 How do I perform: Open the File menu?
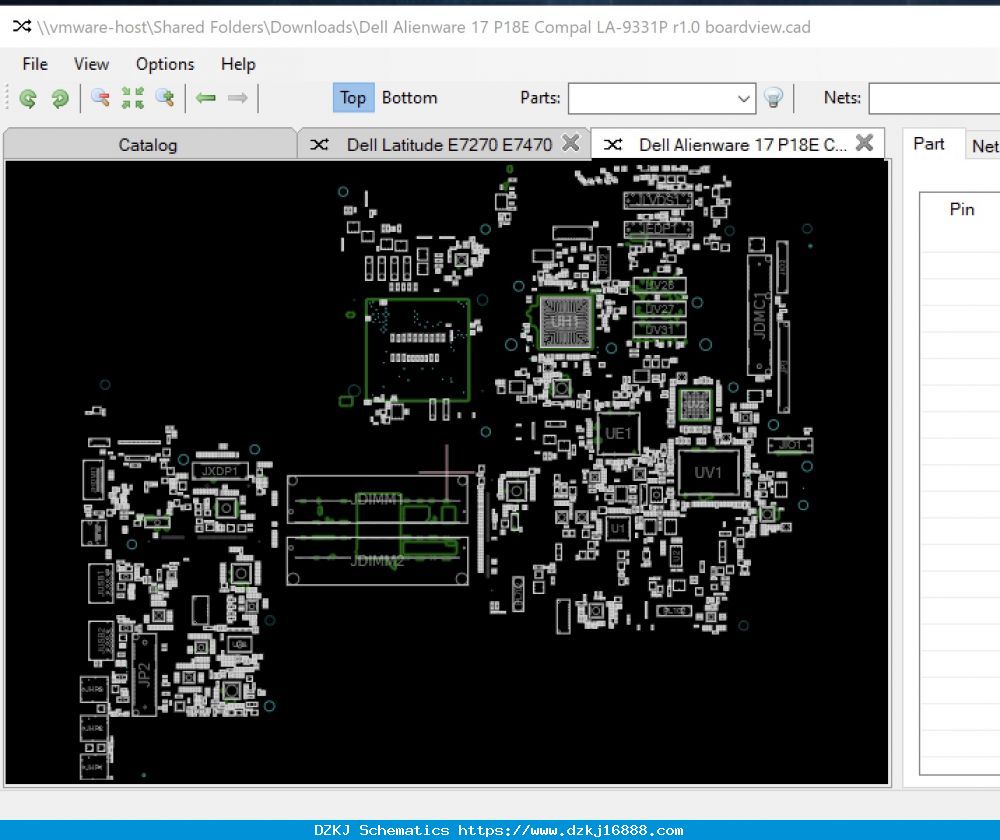(34, 64)
